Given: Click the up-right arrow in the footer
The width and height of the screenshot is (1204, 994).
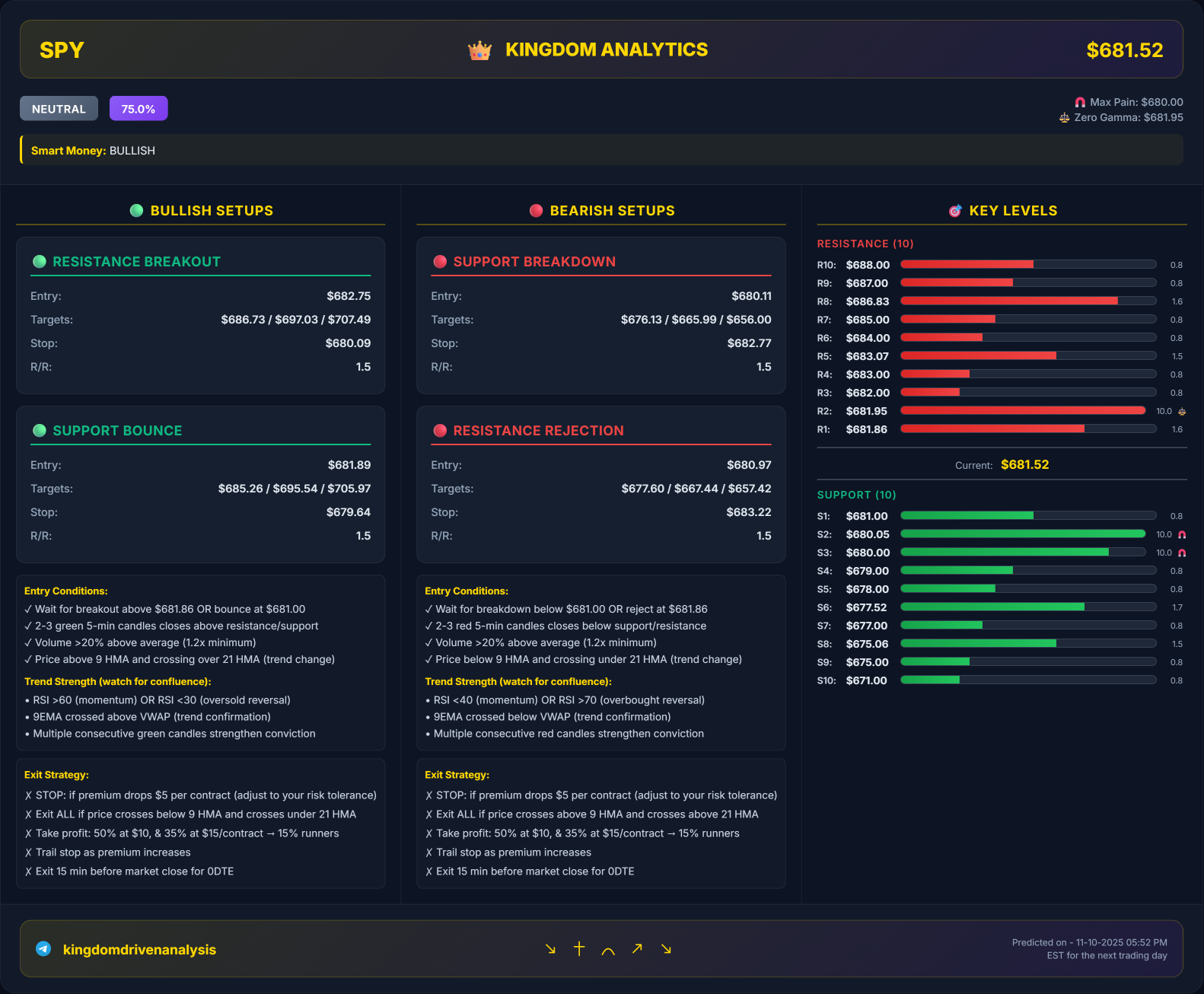Looking at the screenshot, I should (x=637, y=948).
